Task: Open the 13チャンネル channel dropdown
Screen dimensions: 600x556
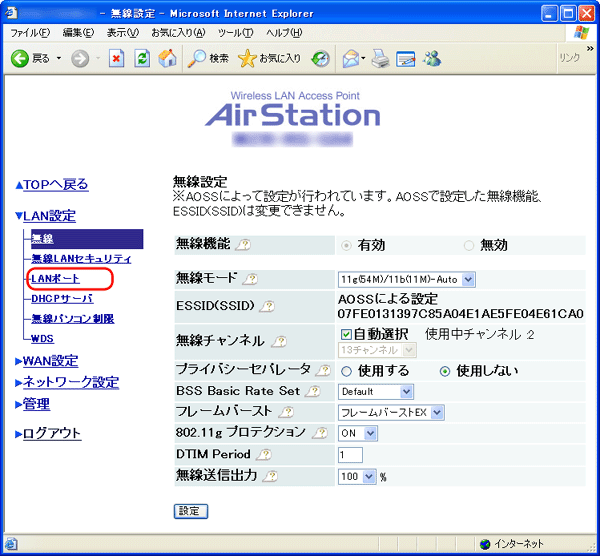Action: [x=377, y=350]
